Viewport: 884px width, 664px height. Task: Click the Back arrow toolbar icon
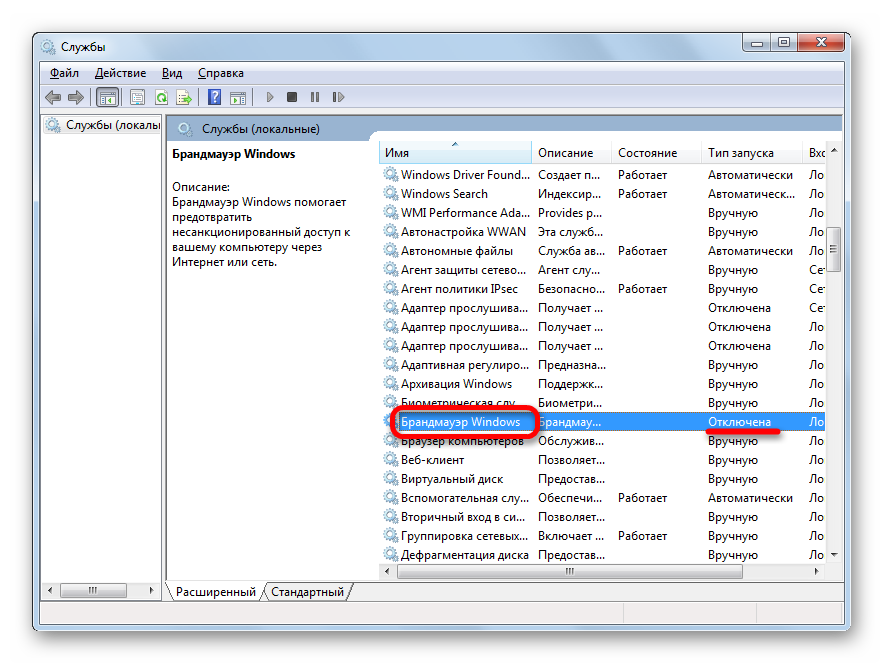coord(53,97)
